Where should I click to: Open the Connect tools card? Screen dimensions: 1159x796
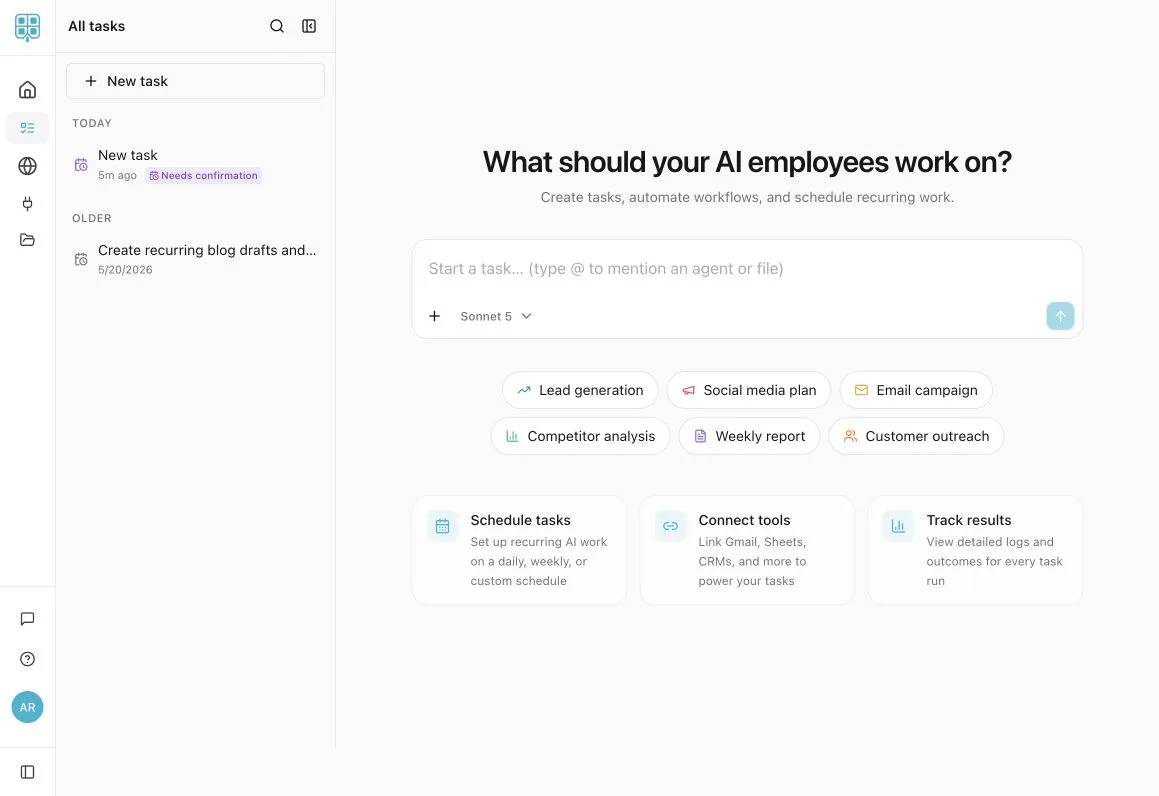747,550
